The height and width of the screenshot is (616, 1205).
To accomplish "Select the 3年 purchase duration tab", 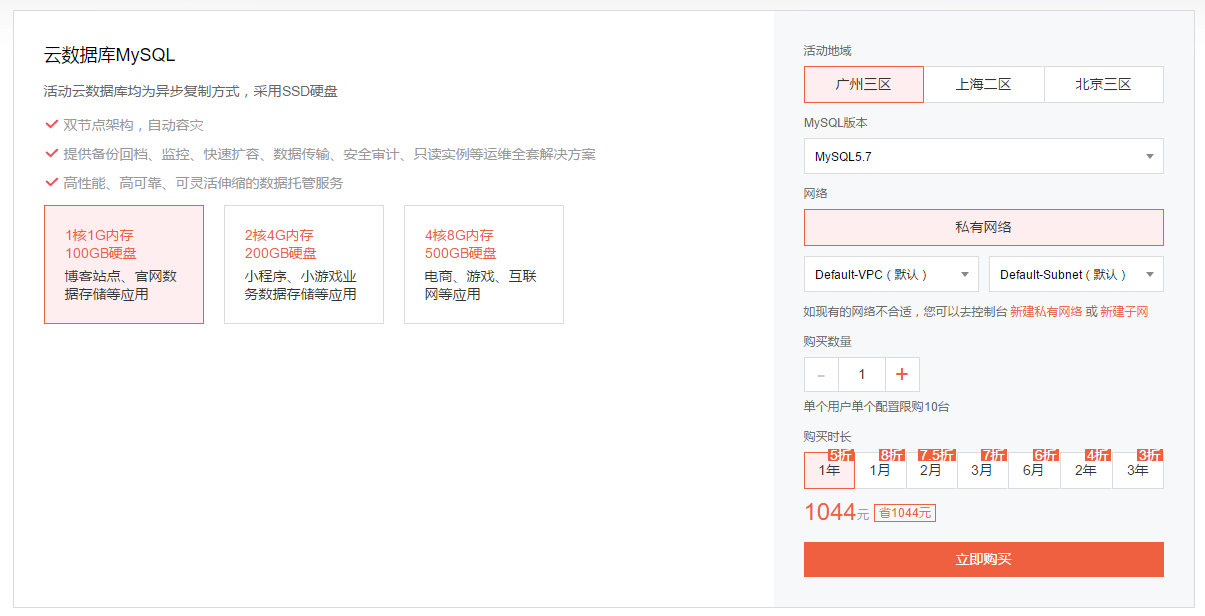I will [x=1138, y=471].
